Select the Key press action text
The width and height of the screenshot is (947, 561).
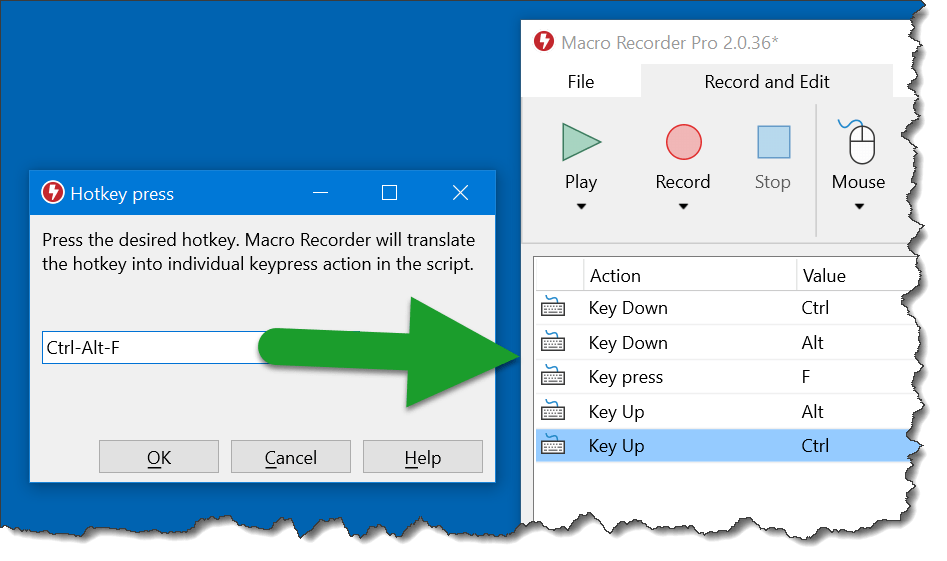point(626,377)
